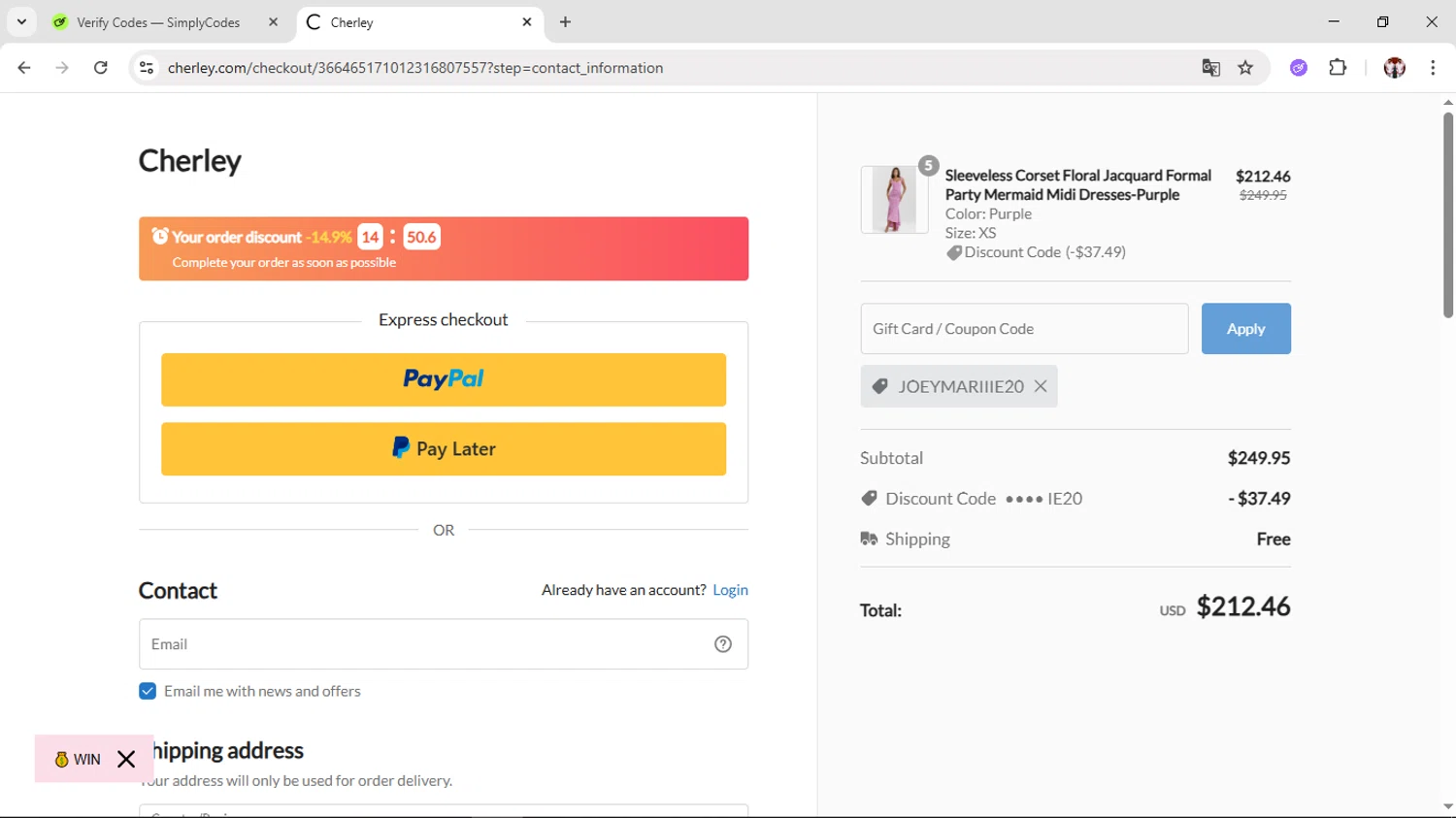Image resolution: width=1456 pixels, height=818 pixels.
Task: Click the product title Sleeveless Corset Floral Jacquard
Action: tap(1077, 184)
